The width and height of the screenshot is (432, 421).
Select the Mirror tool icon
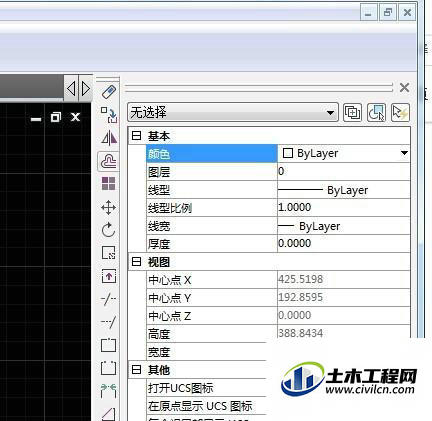[x=109, y=138]
